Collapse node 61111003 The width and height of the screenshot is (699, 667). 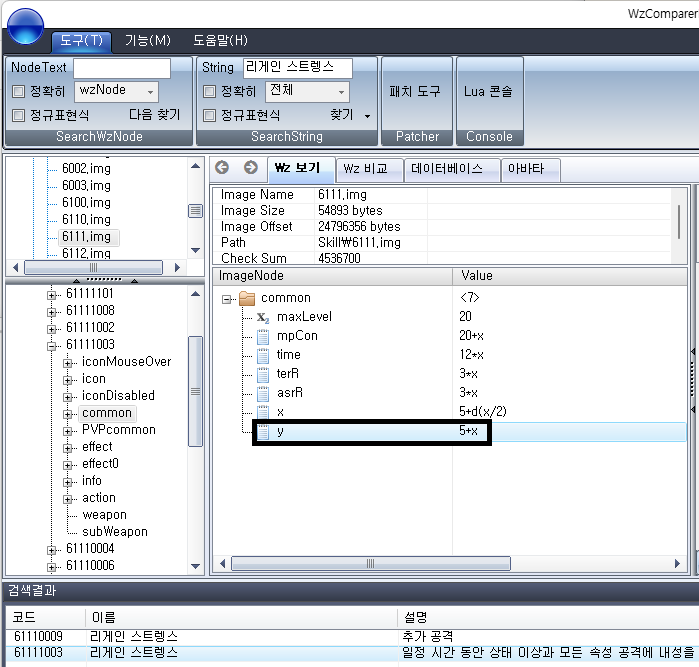point(52,346)
